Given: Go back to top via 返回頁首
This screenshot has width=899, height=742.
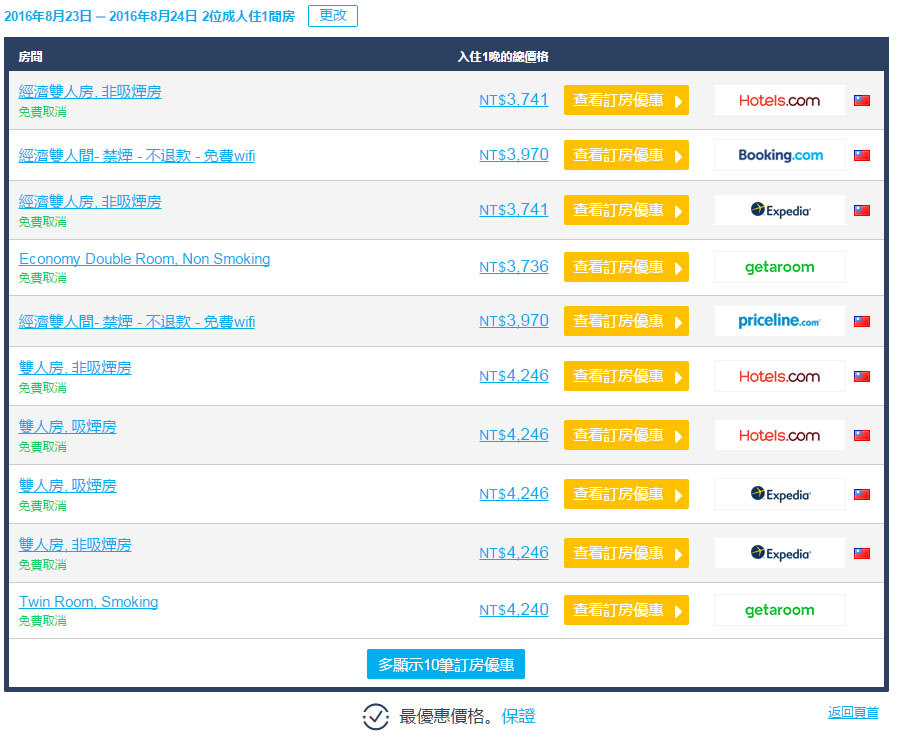Looking at the screenshot, I should coord(853,713).
